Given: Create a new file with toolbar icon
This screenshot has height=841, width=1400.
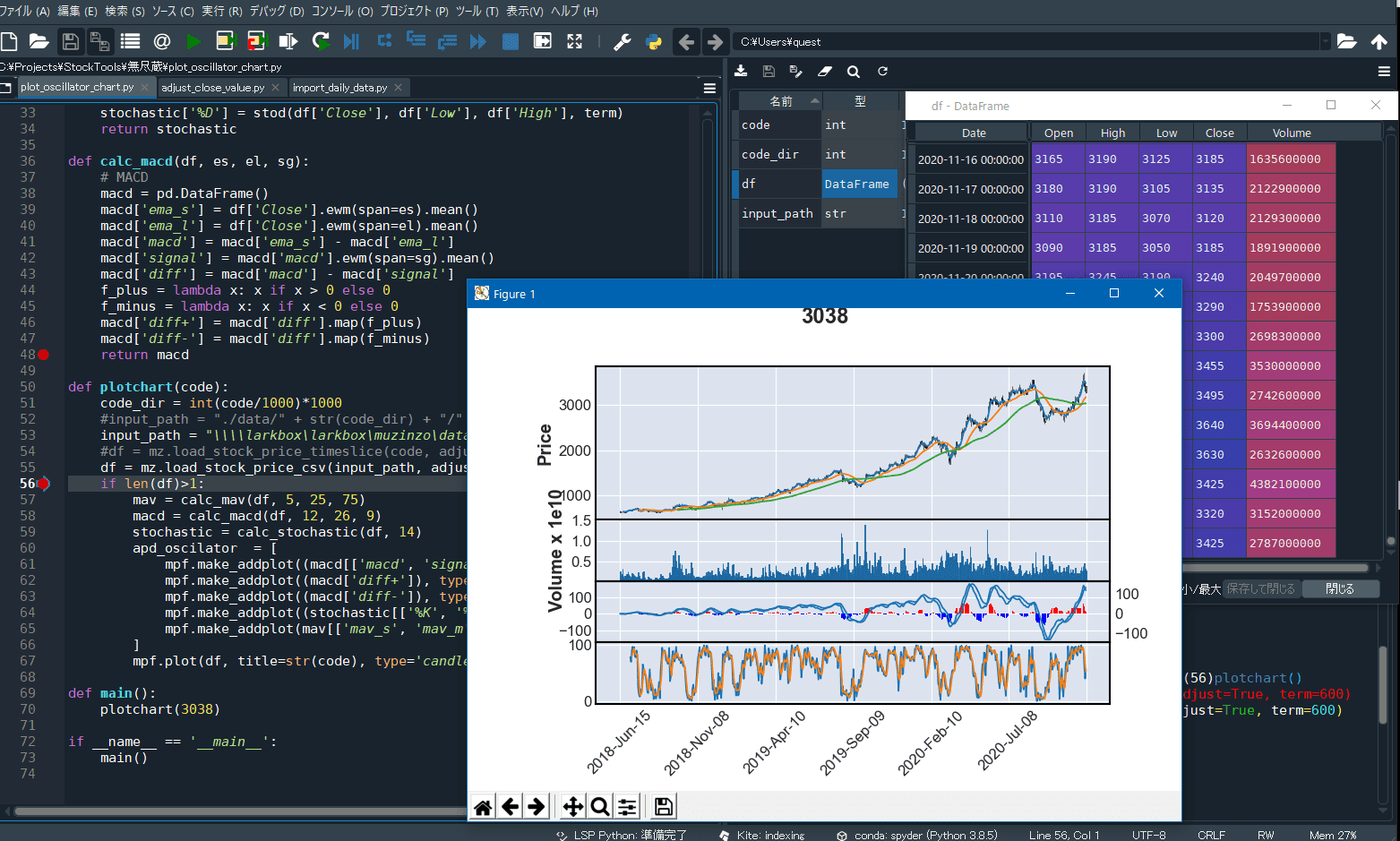Looking at the screenshot, I should click(x=10, y=41).
